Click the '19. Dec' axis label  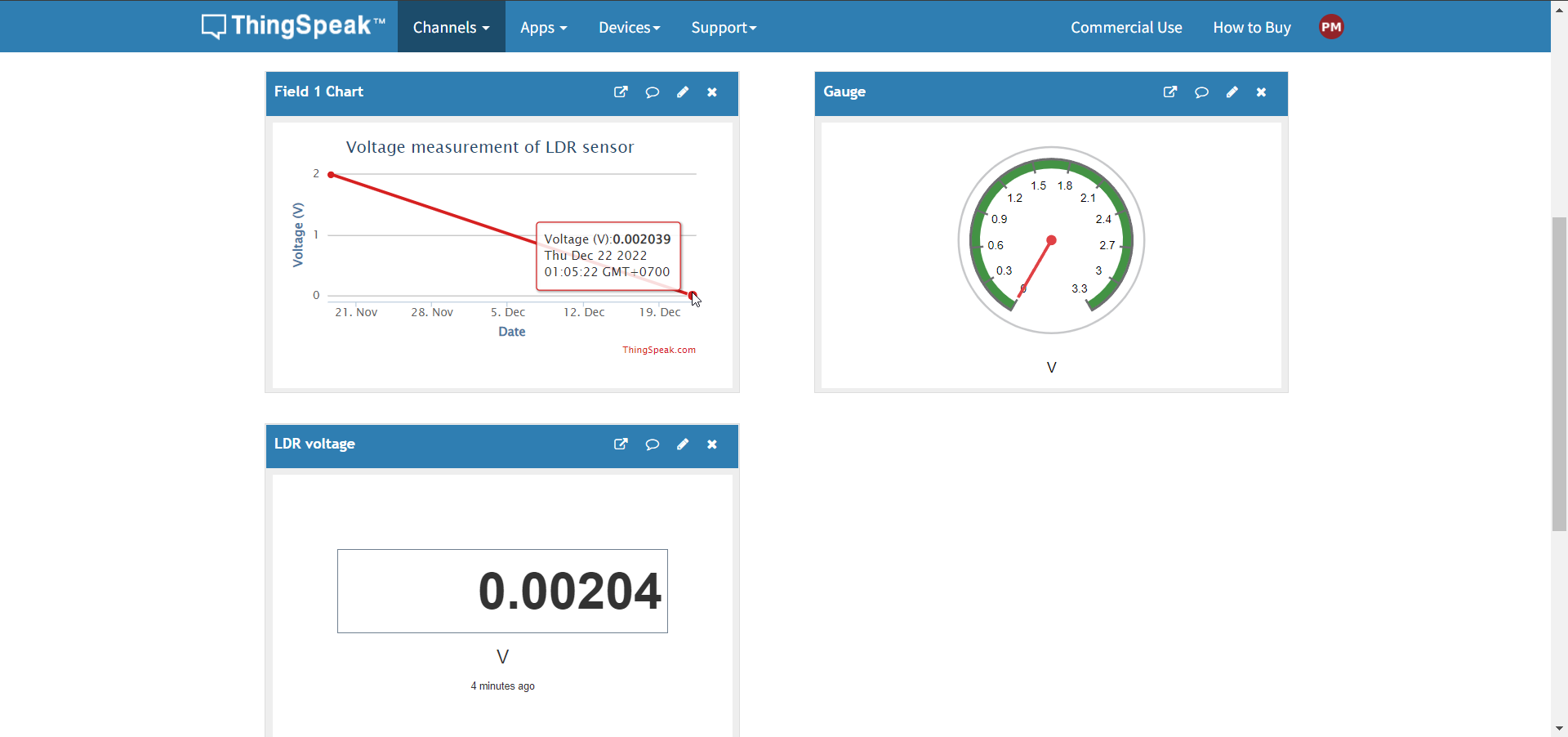pyautogui.click(x=660, y=312)
